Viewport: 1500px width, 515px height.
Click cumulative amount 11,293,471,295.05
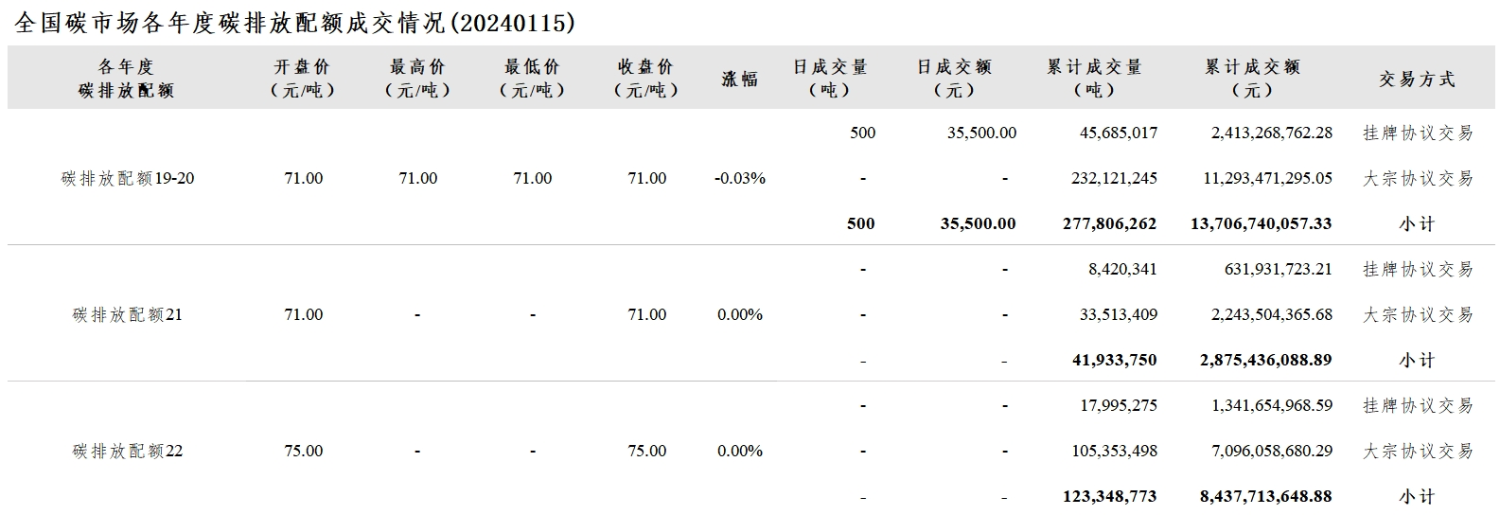pyautogui.click(x=1267, y=178)
